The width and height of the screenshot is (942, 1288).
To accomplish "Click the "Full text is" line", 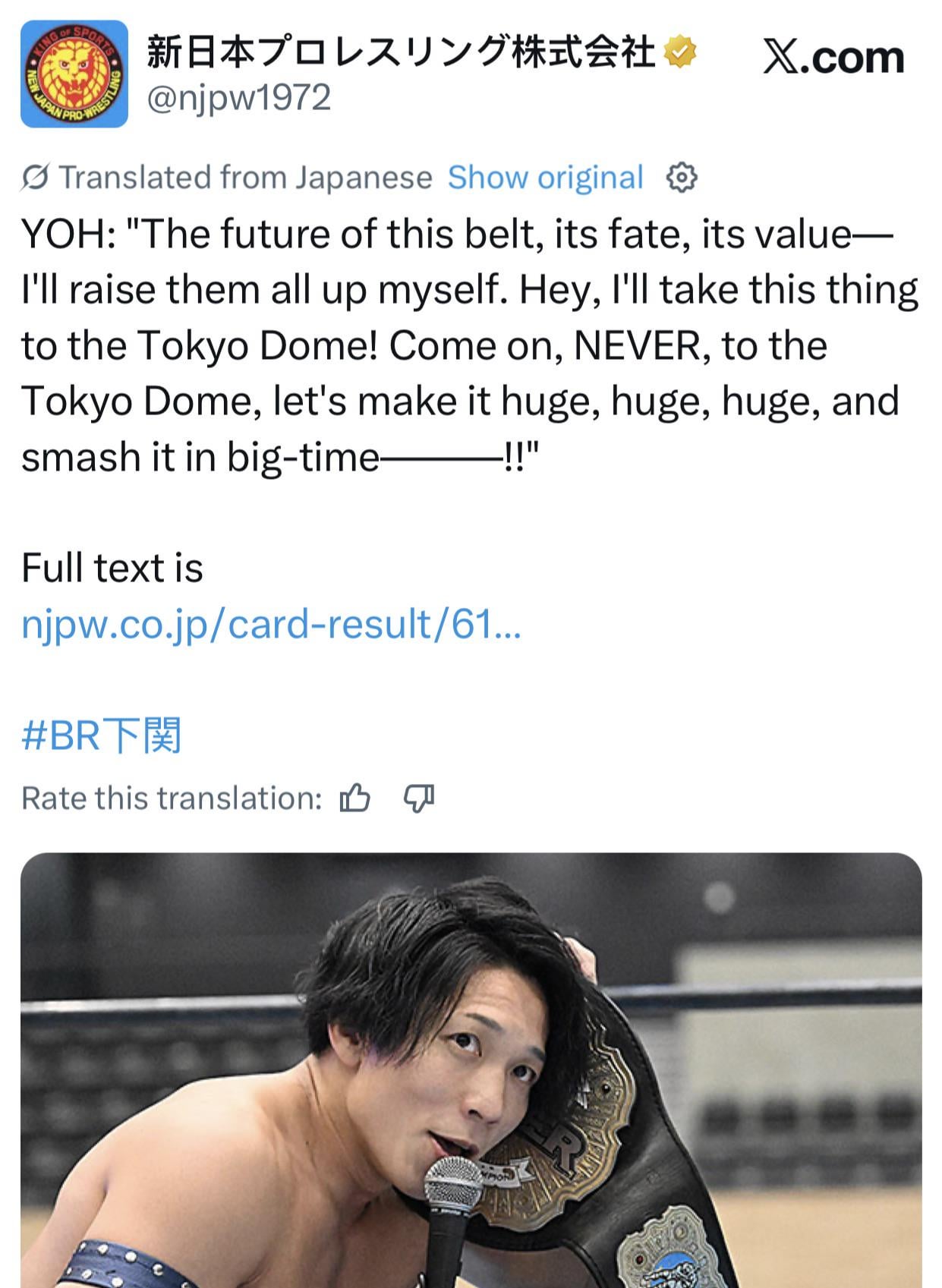I will 112,568.
